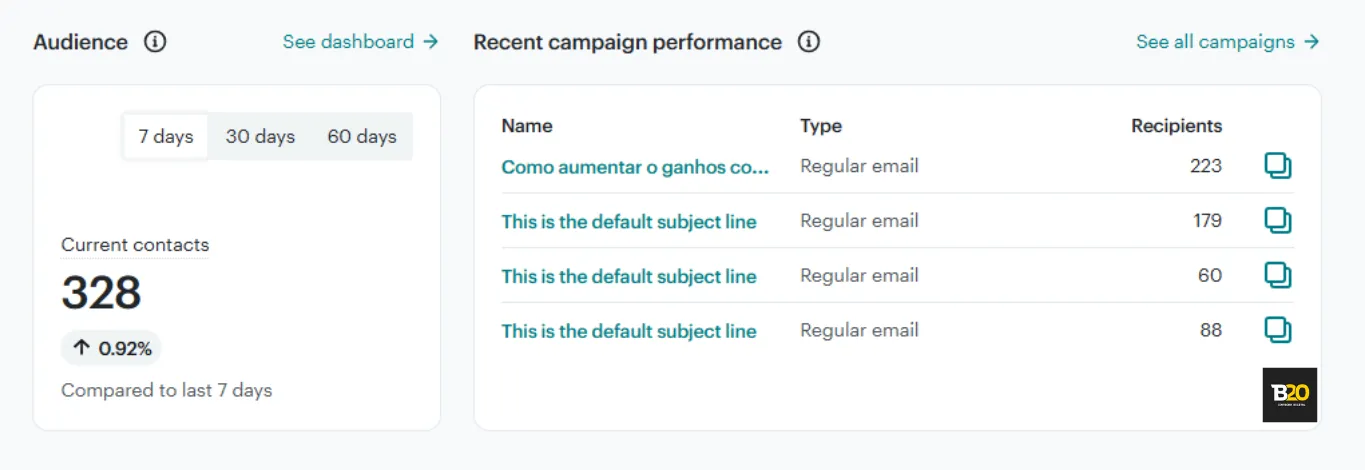Open the See all campaigns link

[x=1228, y=42]
